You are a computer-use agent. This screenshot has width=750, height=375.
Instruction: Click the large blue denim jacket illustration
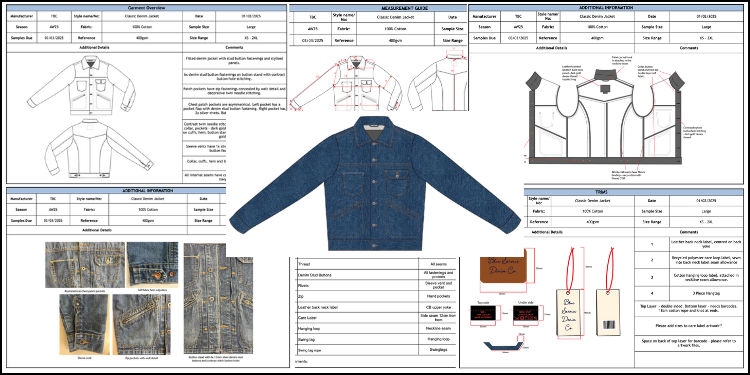pos(375,184)
